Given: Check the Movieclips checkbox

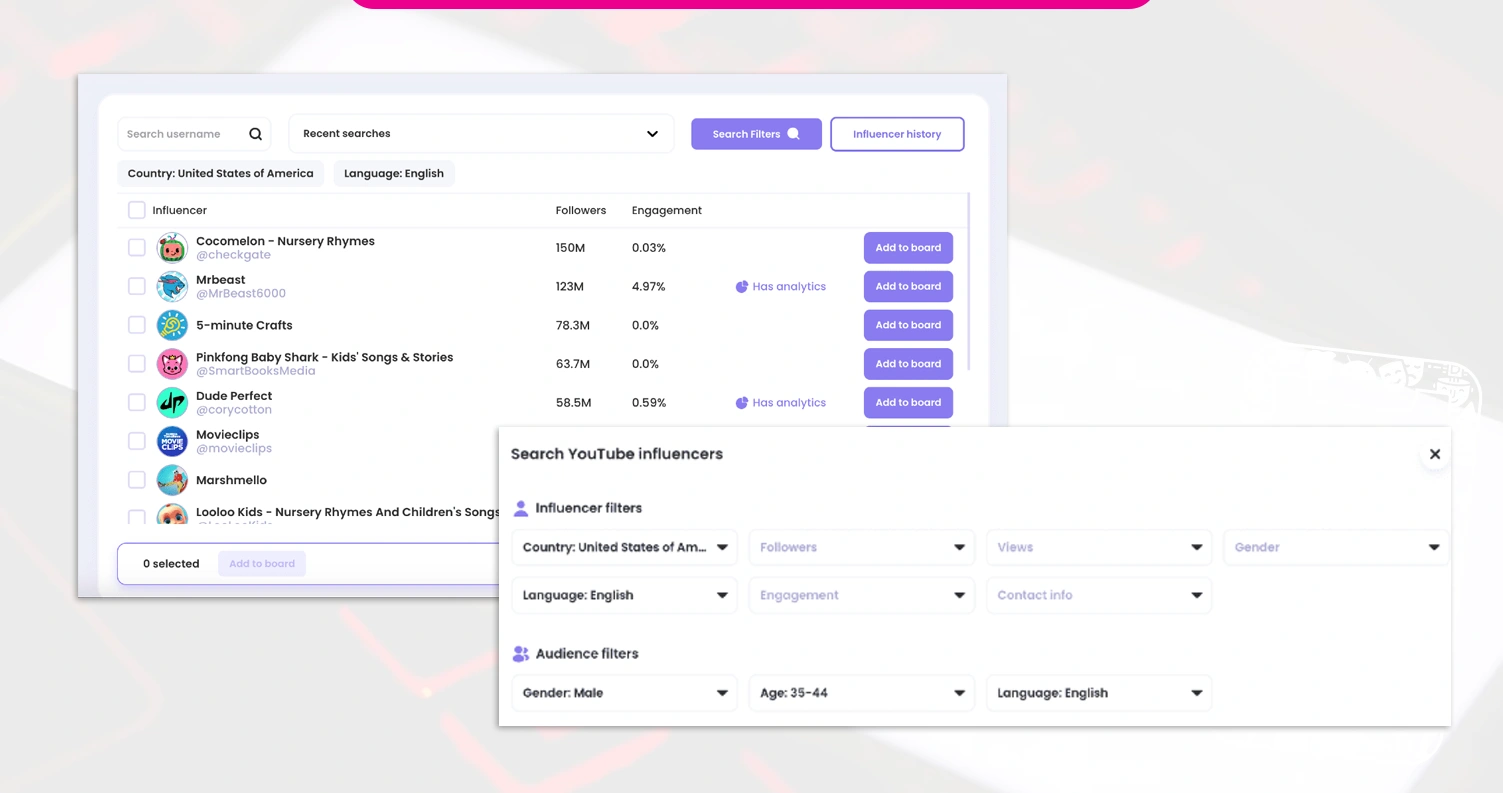Looking at the screenshot, I should pyautogui.click(x=136, y=441).
